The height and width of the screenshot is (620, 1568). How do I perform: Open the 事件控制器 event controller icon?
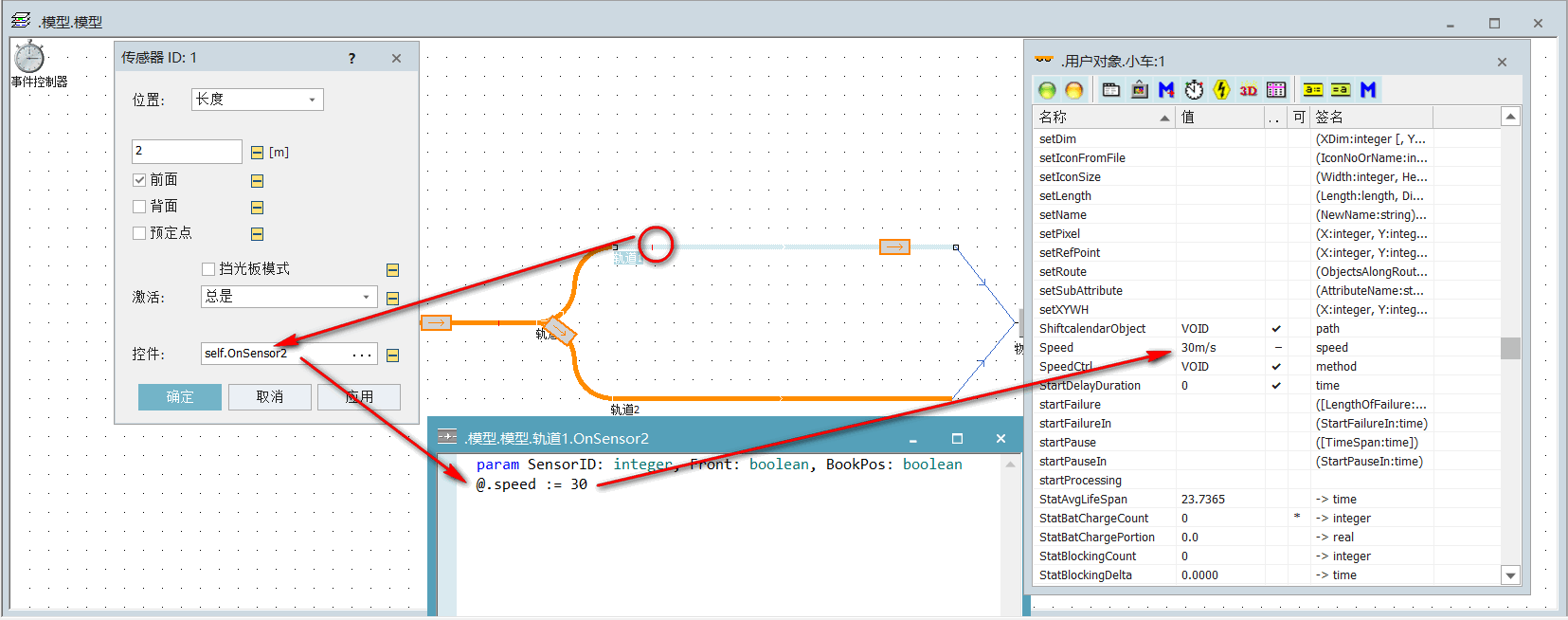click(x=29, y=57)
